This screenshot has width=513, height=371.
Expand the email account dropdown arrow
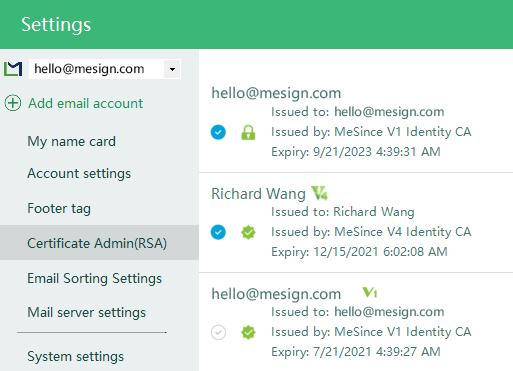coord(172,69)
